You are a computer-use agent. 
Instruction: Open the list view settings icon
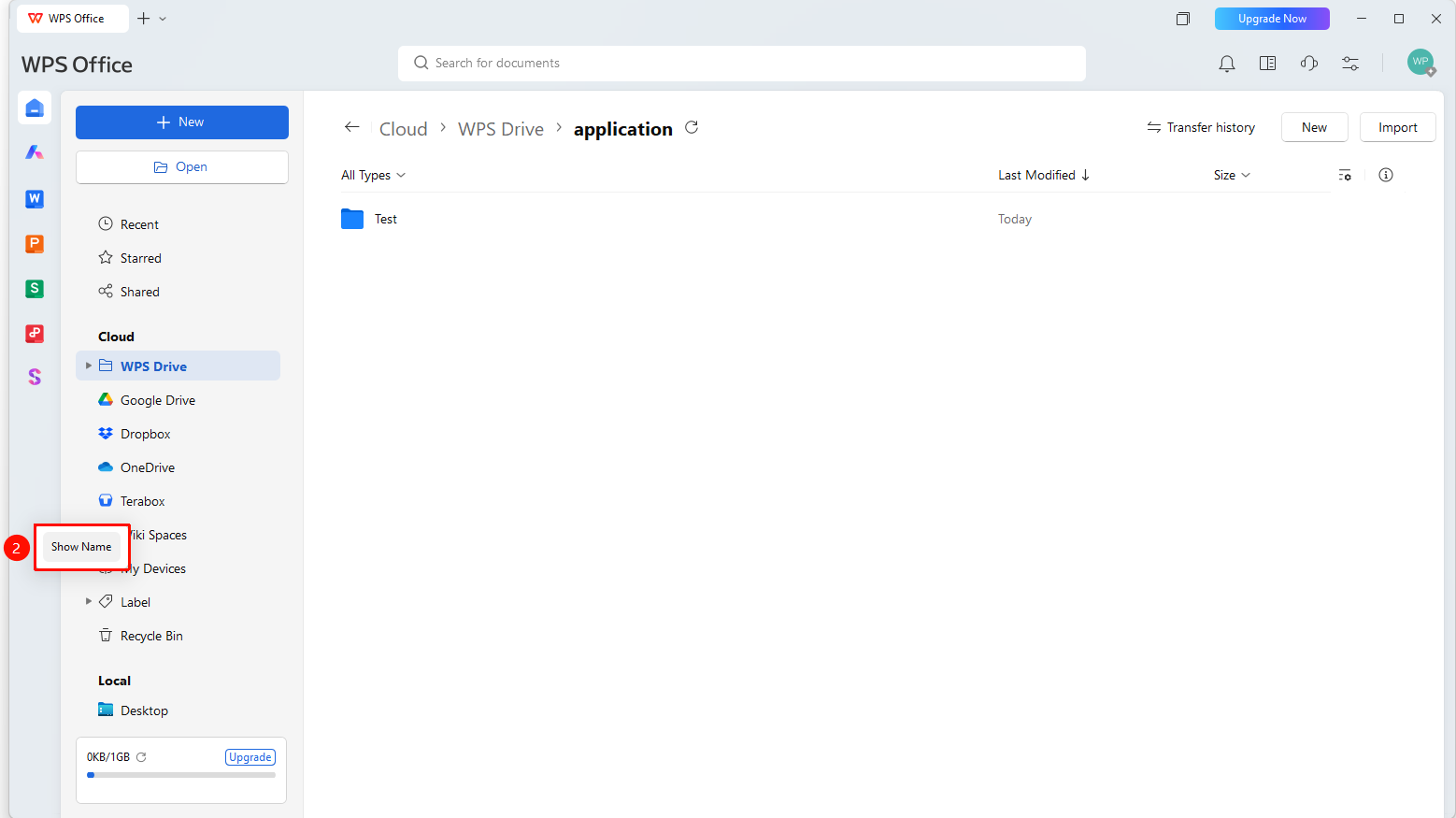(1345, 175)
